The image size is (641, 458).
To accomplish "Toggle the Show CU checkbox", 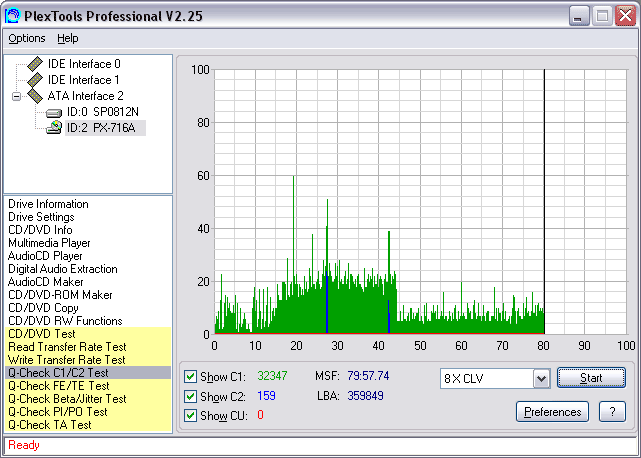I will (x=190, y=415).
